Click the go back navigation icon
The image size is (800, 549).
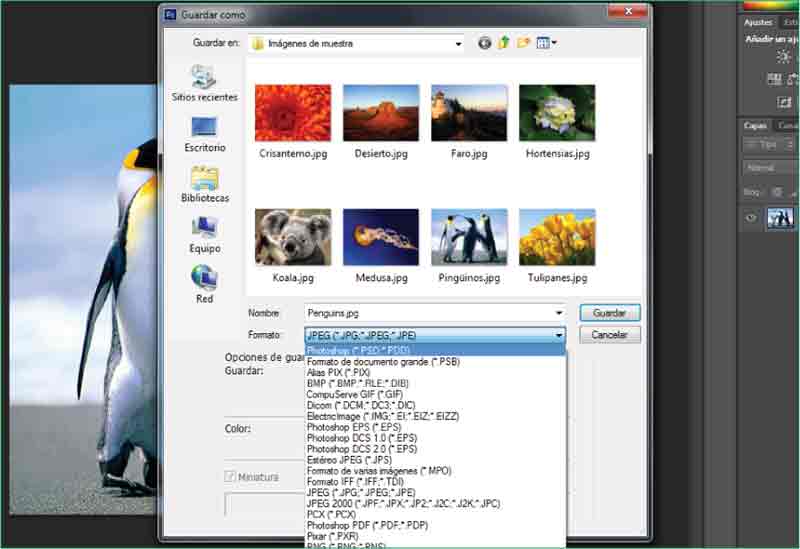pos(486,43)
